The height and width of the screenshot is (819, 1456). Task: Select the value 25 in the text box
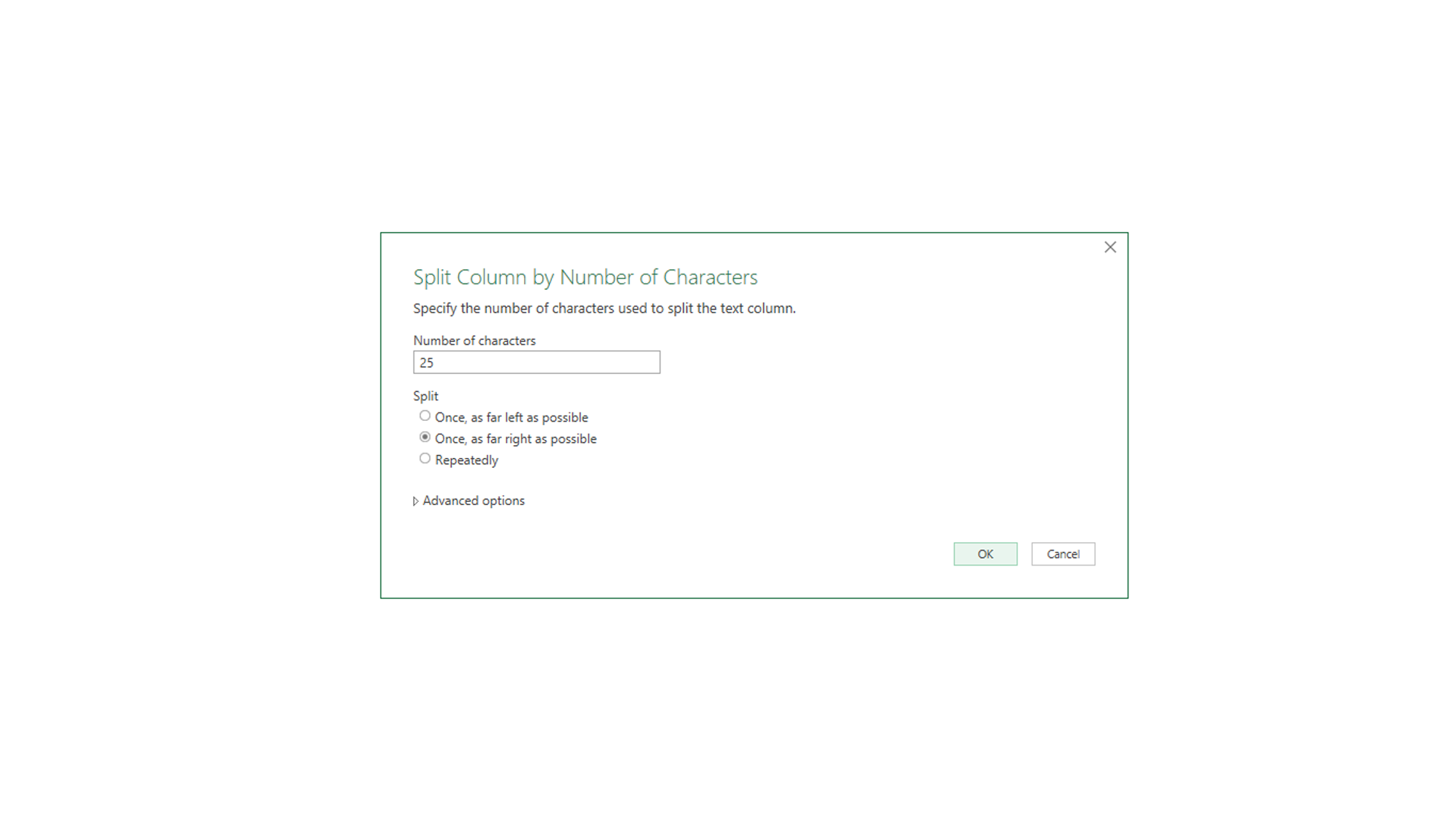pyautogui.click(x=428, y=362)
